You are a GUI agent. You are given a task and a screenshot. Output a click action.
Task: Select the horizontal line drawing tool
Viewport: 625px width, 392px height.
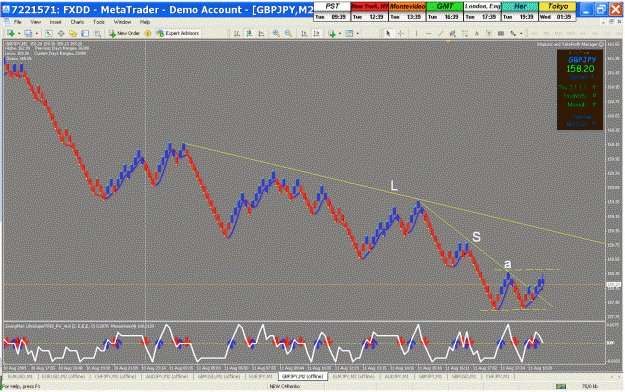pos(428,34)
